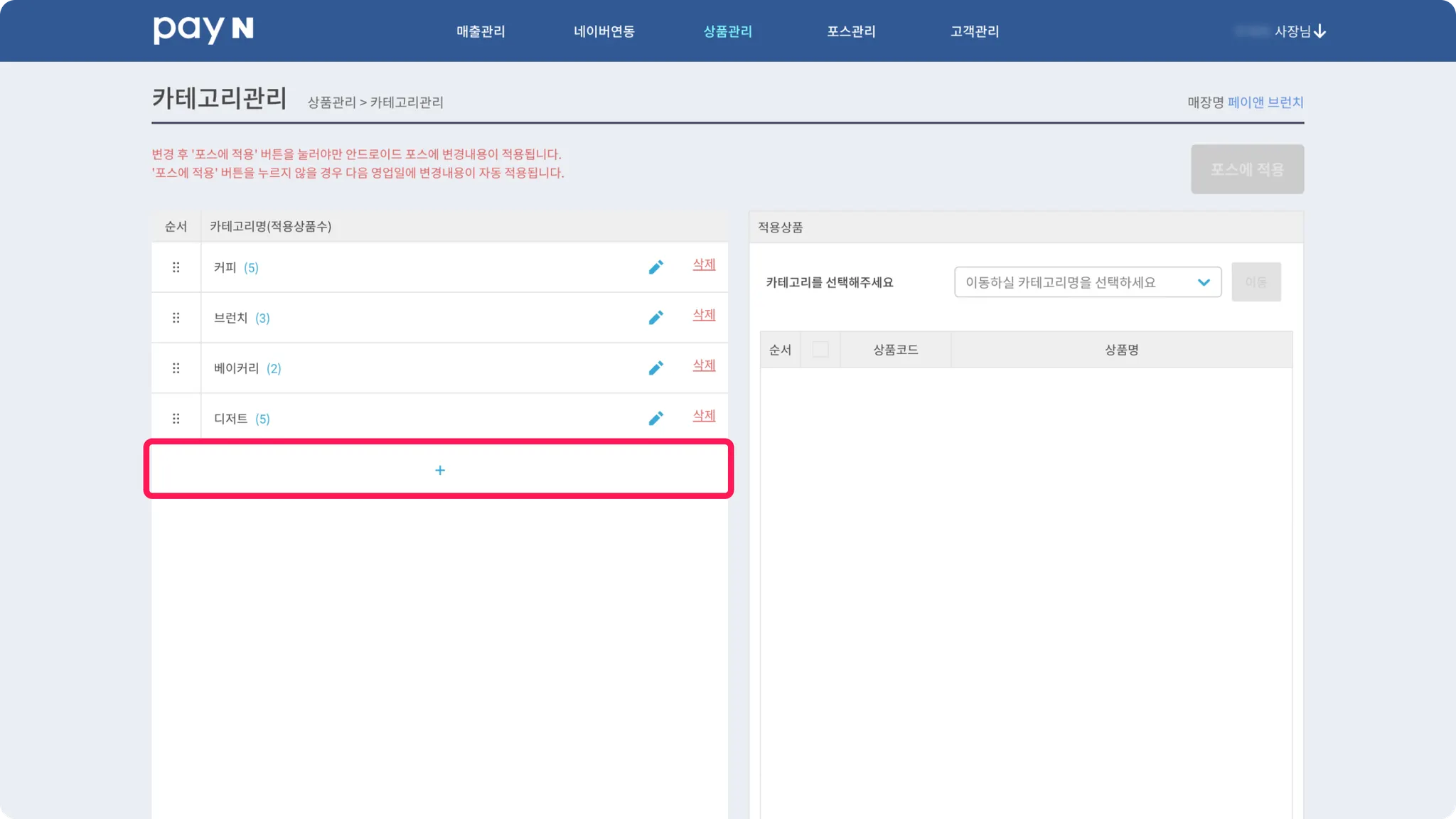1456x819 pixels.
Task: Click the plus icon to add category
Action: point(439,470)
